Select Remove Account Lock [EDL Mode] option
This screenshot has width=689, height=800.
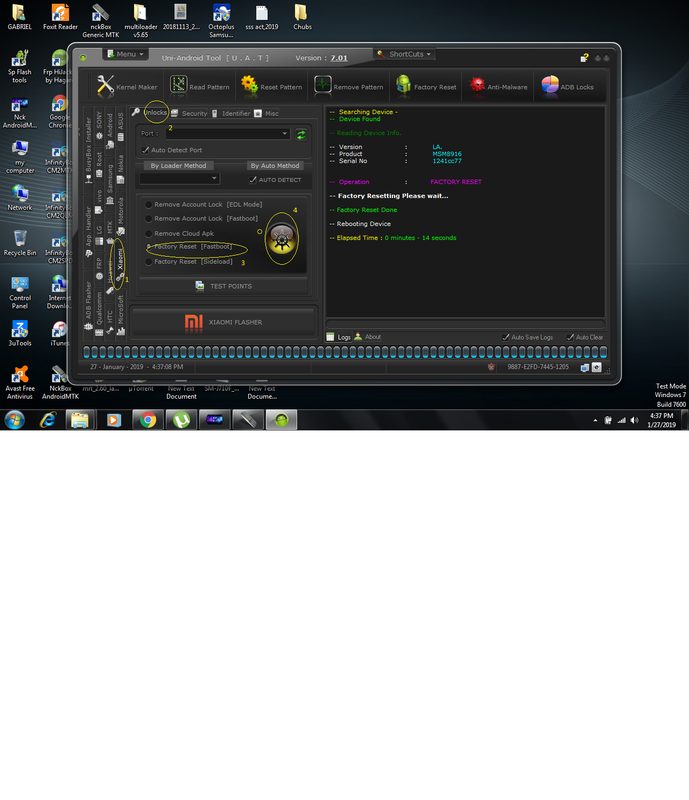[204, 205]
